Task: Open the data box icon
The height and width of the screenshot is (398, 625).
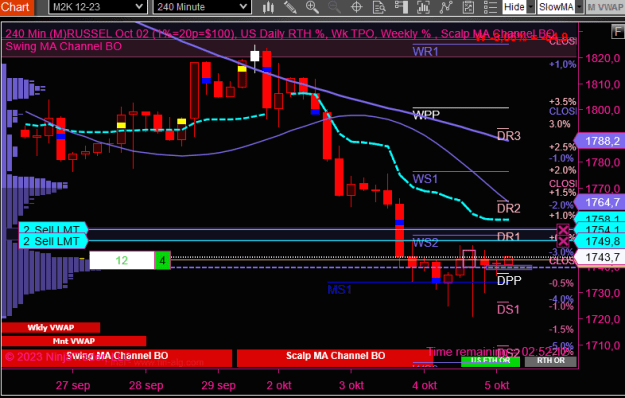Action: coord(379,7)
